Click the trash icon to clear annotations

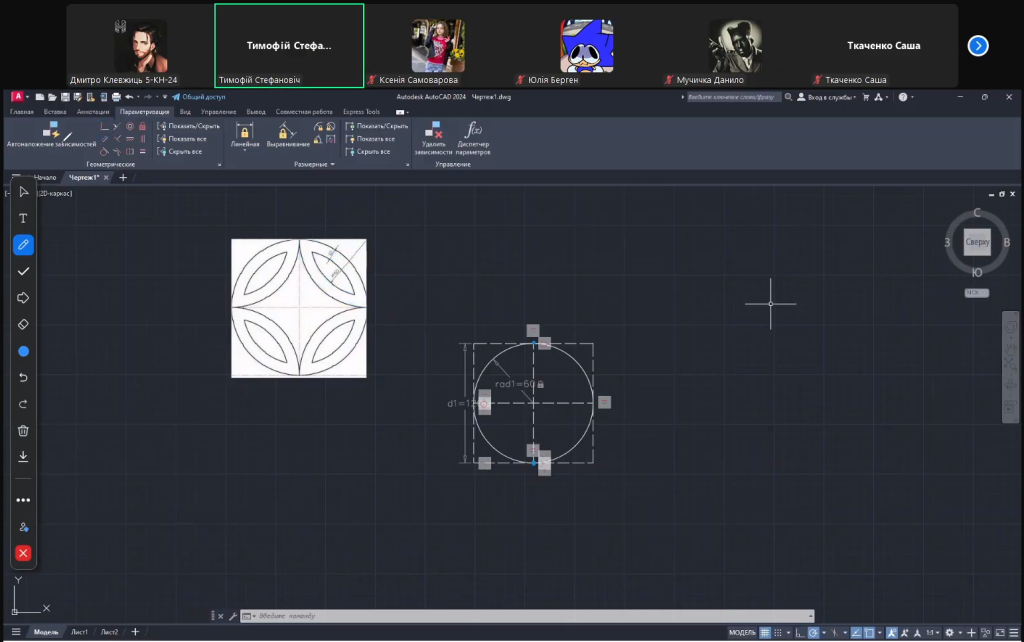click(23, 430)
